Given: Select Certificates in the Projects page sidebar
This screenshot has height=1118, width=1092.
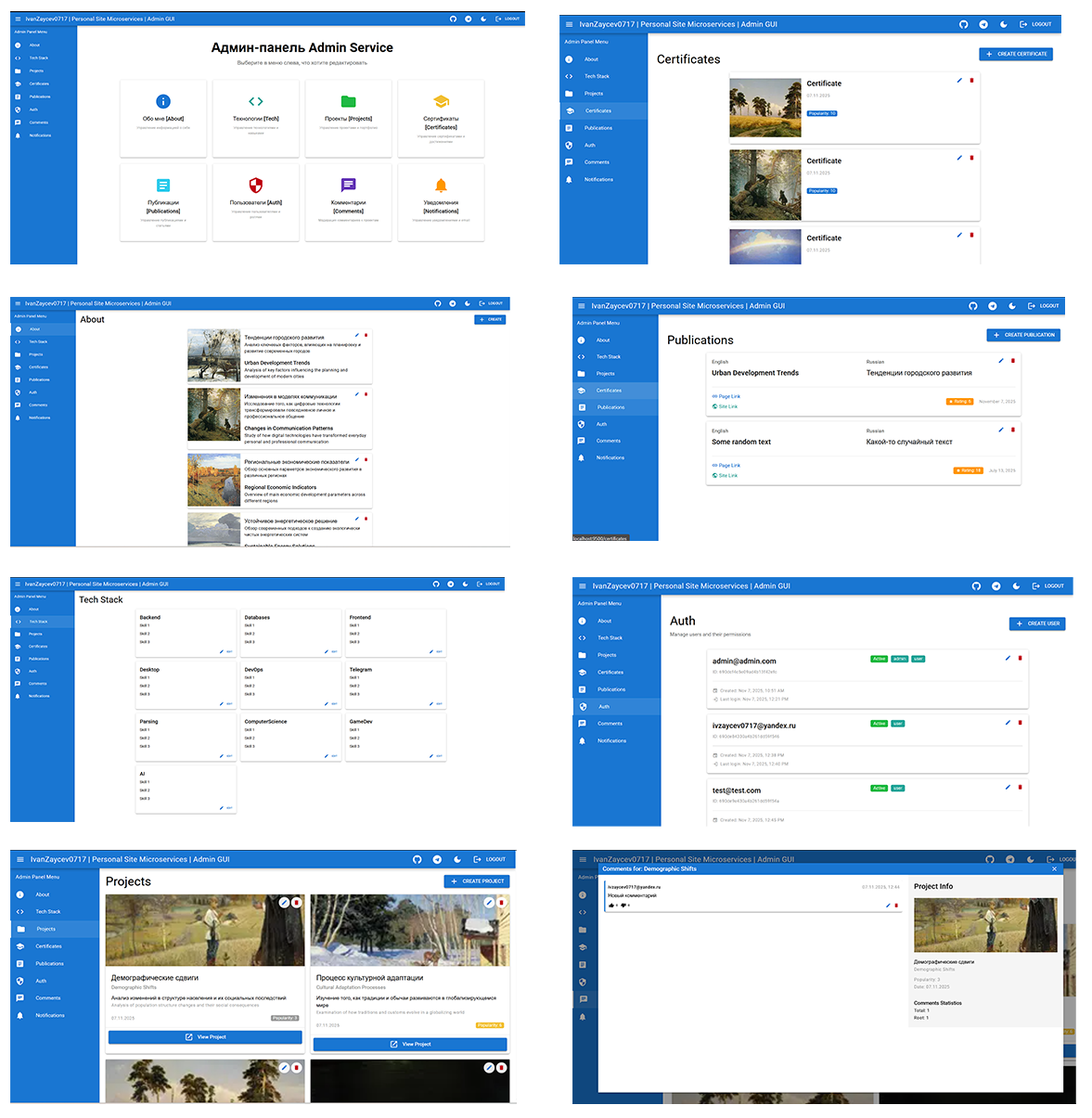Looking at the screenshot, I should [x=48, y=946].
